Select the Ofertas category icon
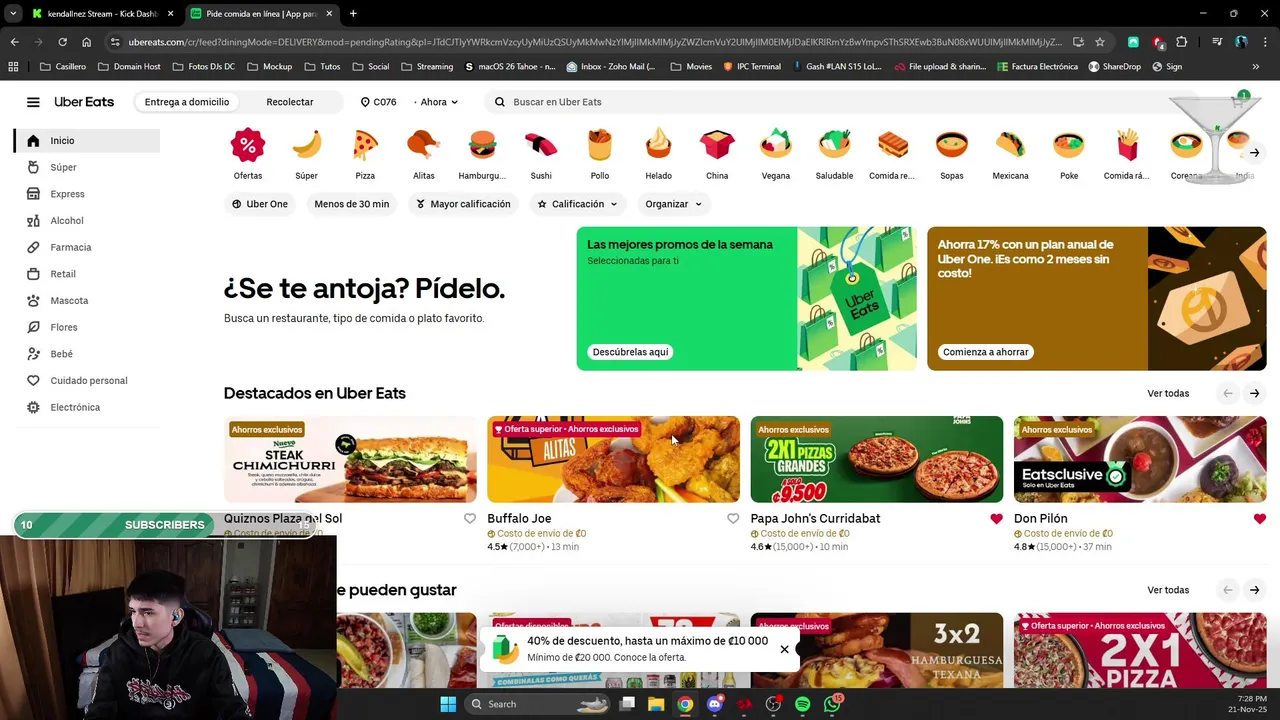The width and height of the screenshot is (1280, 720). (248, 146)
